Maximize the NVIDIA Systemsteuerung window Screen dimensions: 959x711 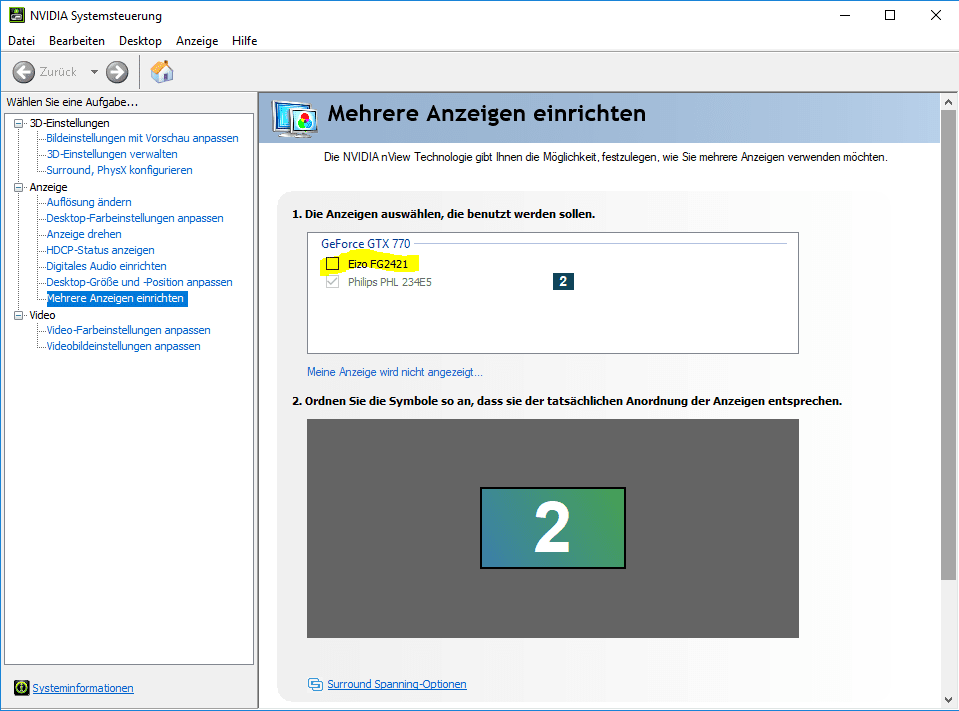point(890,15)
